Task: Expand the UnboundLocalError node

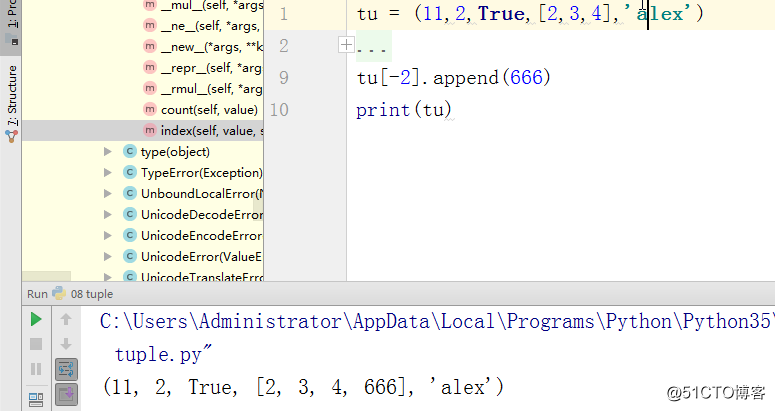Action: 107,194
